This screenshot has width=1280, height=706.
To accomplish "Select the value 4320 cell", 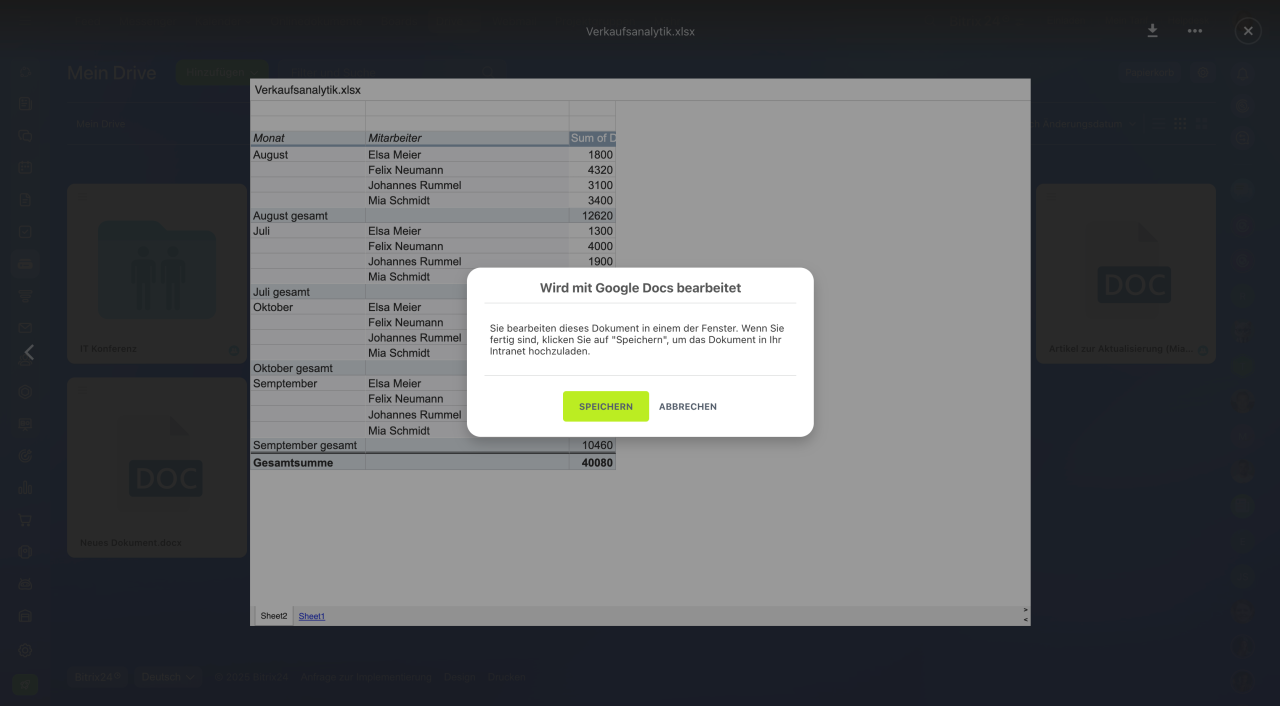I will point(592,170).
